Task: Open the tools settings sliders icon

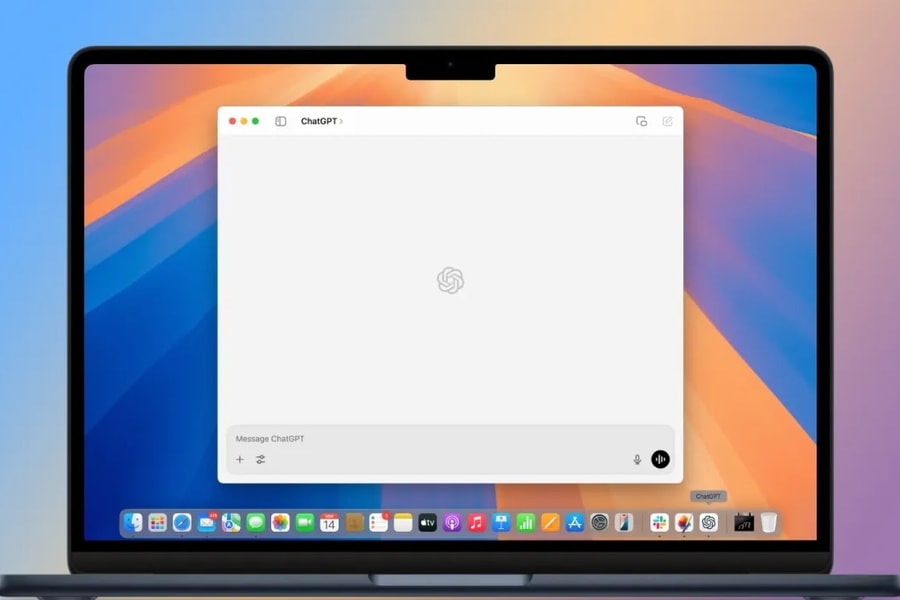Action: [x=261, y=460]
